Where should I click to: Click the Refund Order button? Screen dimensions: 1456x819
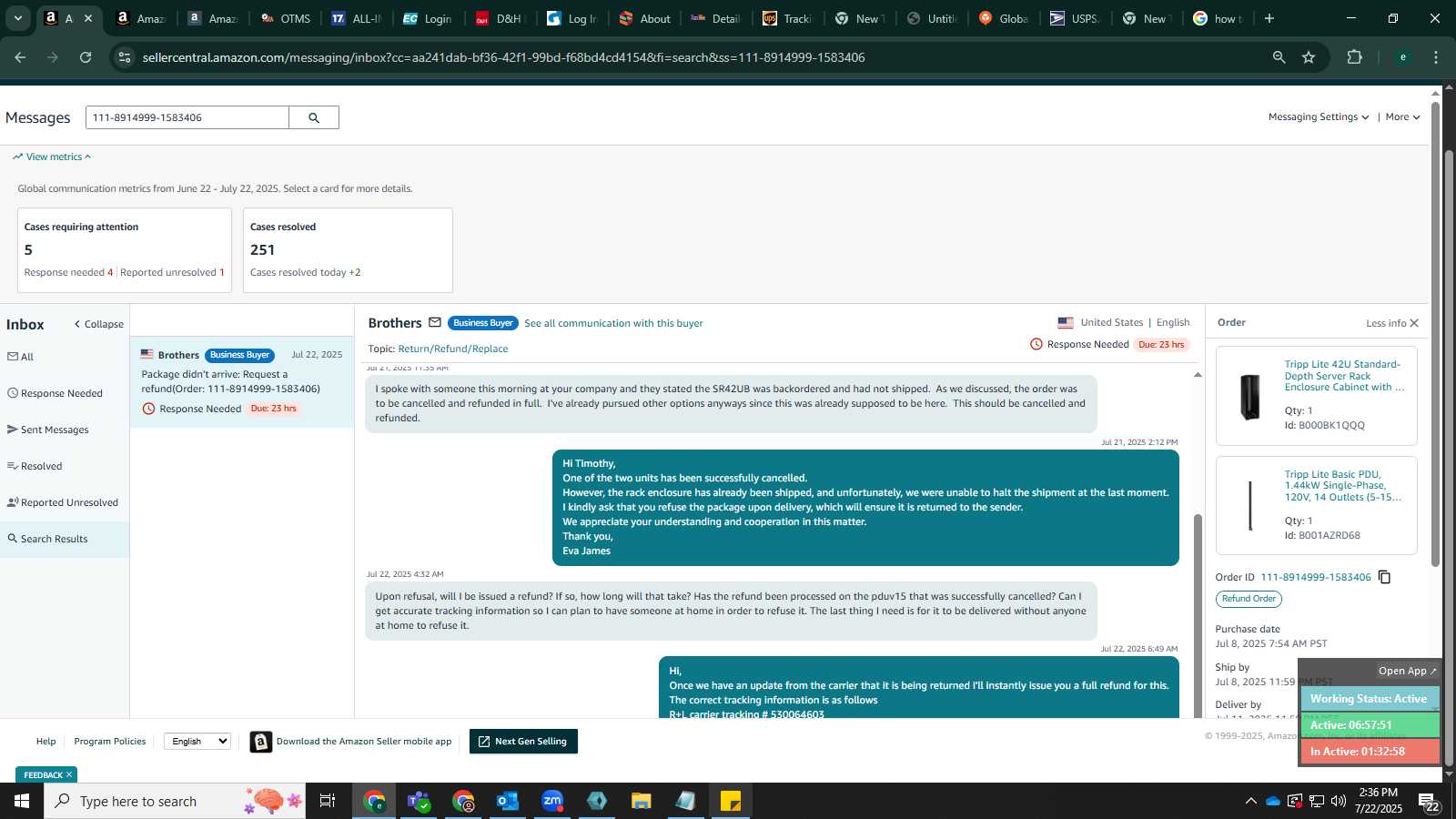pos(1249,599)
